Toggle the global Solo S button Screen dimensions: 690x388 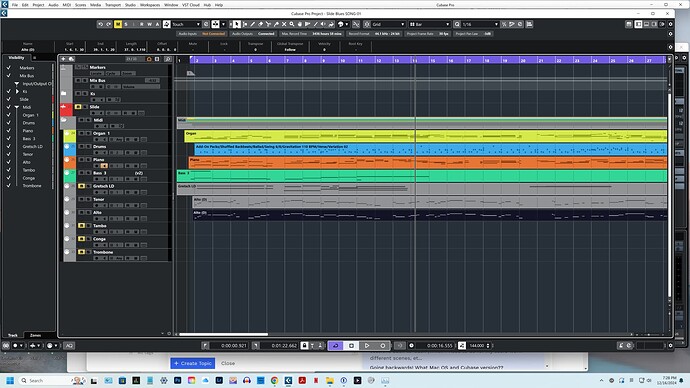126,24
